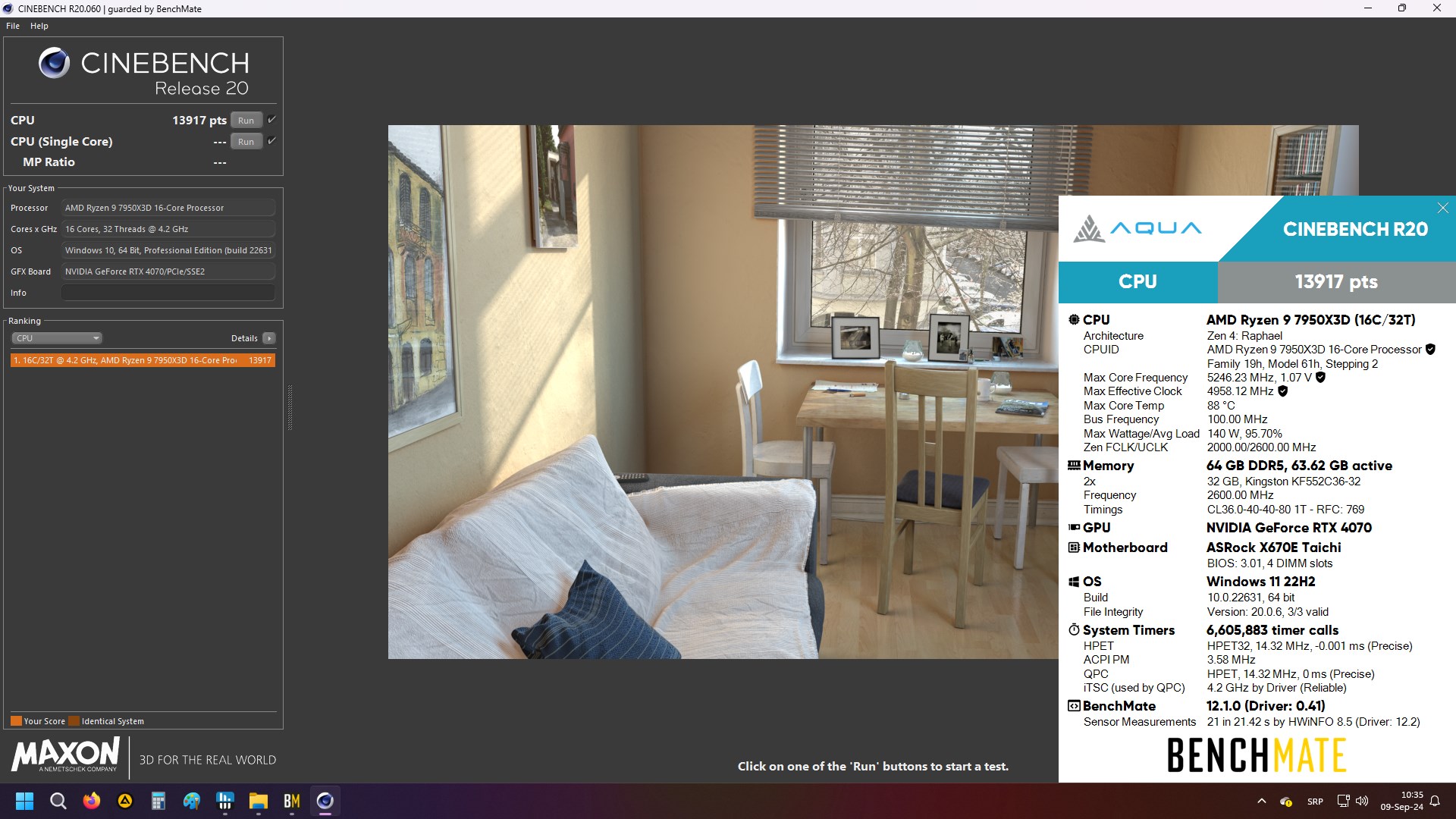Show hidden system tray icons

(x=1261, y=801)
